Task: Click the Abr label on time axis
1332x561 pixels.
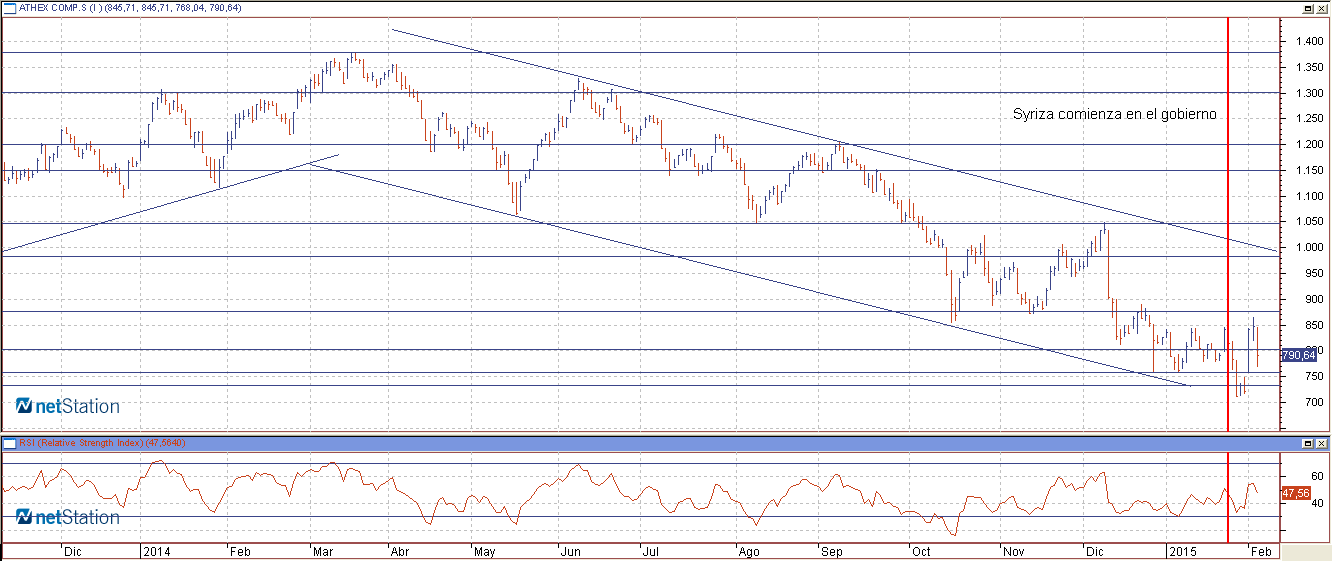Action: point(398,551)
